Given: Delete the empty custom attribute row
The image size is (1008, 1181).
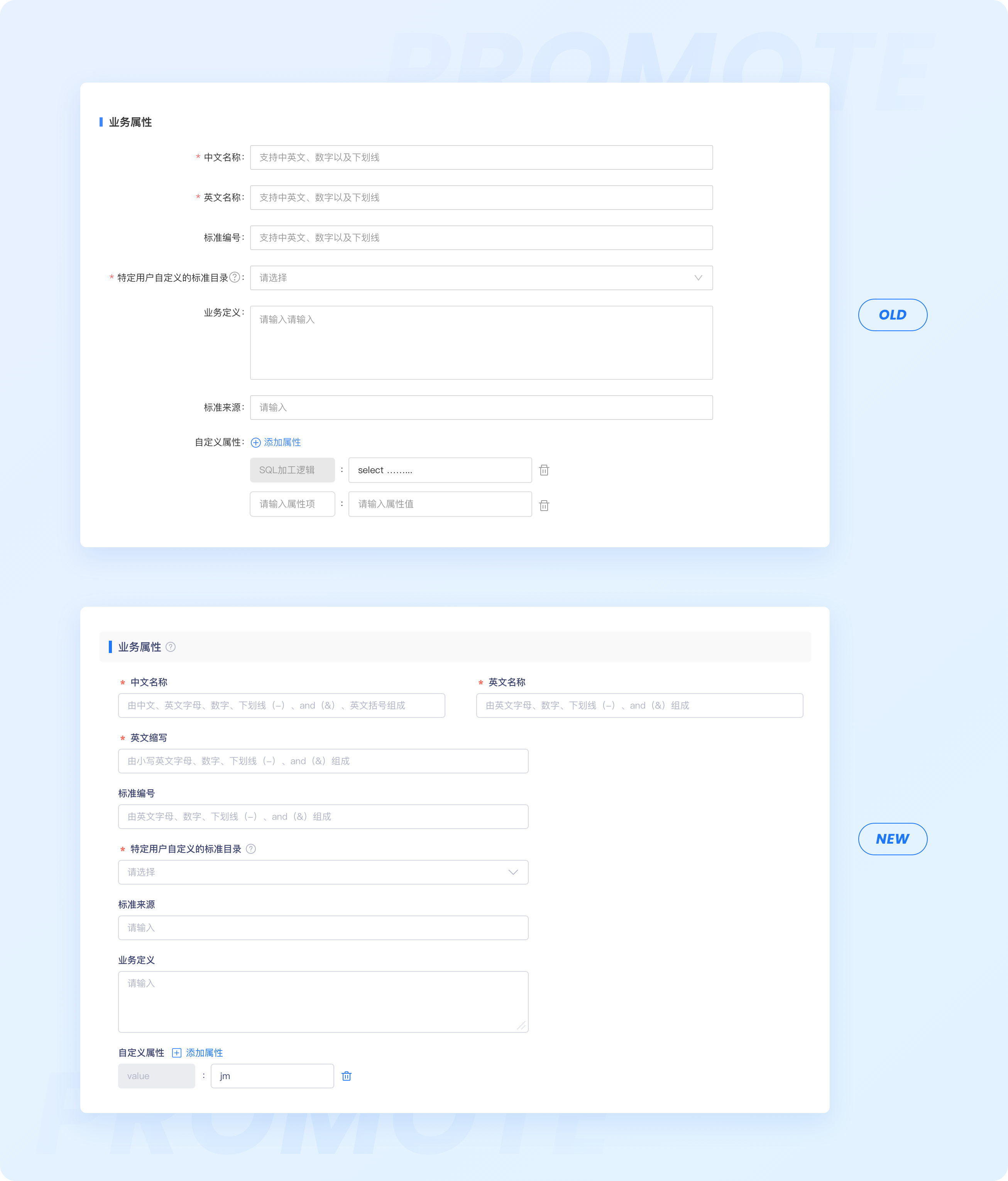Looking at the screenshot, I should point(544,506).
